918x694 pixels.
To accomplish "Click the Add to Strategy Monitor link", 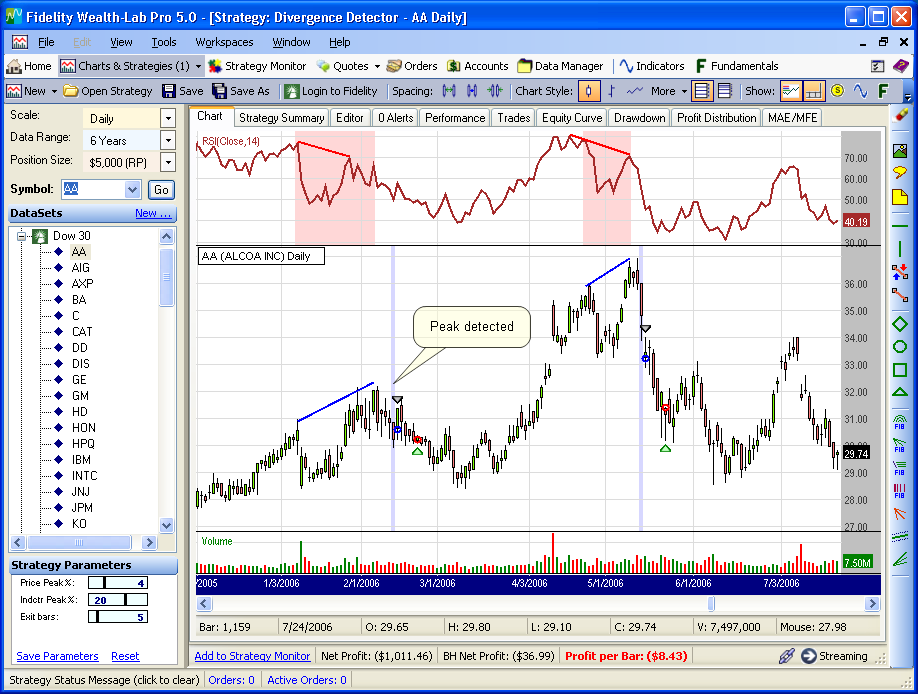I will coord(252,656).
